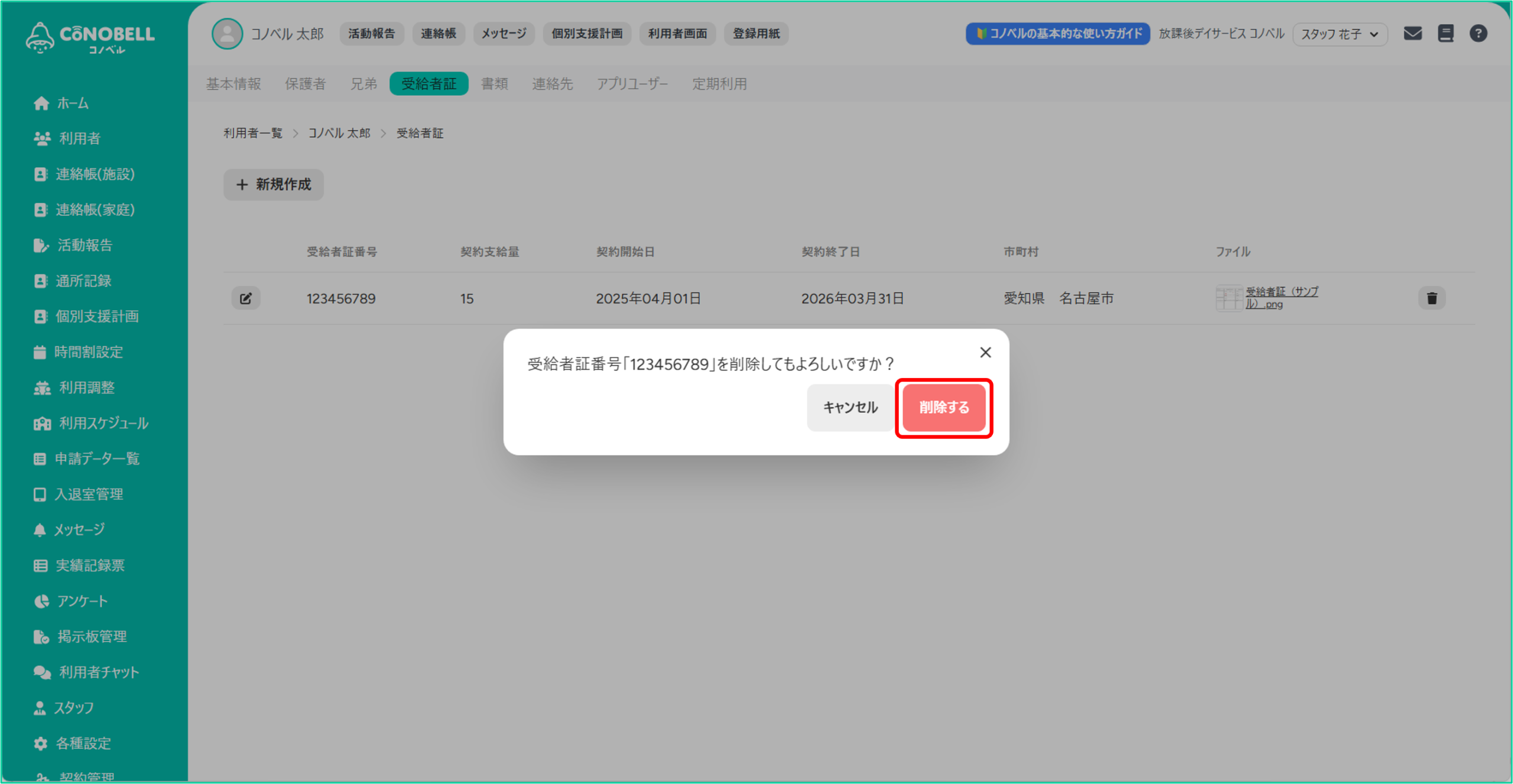Open the mail envelope icon in header
Screen dimensions: 1513x784
pyautogui.click(x=1413, y=34)
